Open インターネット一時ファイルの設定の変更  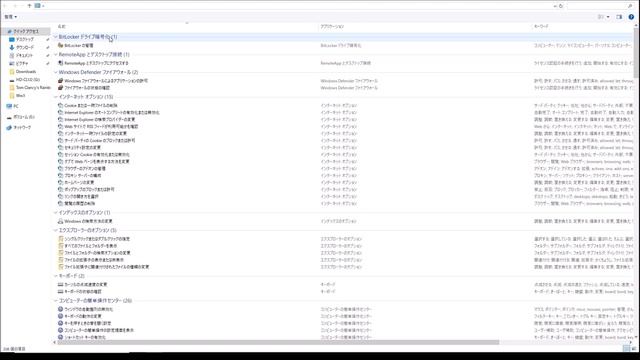(96, 133)
